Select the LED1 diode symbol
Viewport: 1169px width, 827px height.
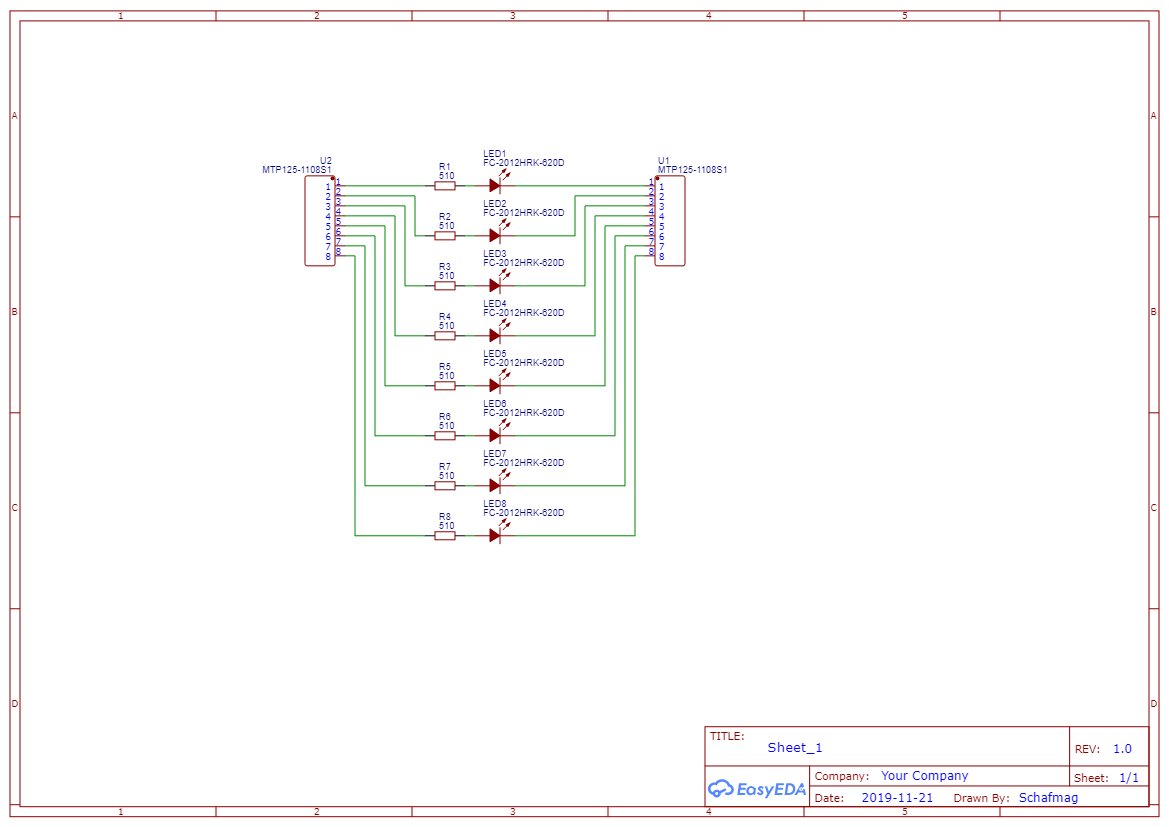(x=495, y=185)
